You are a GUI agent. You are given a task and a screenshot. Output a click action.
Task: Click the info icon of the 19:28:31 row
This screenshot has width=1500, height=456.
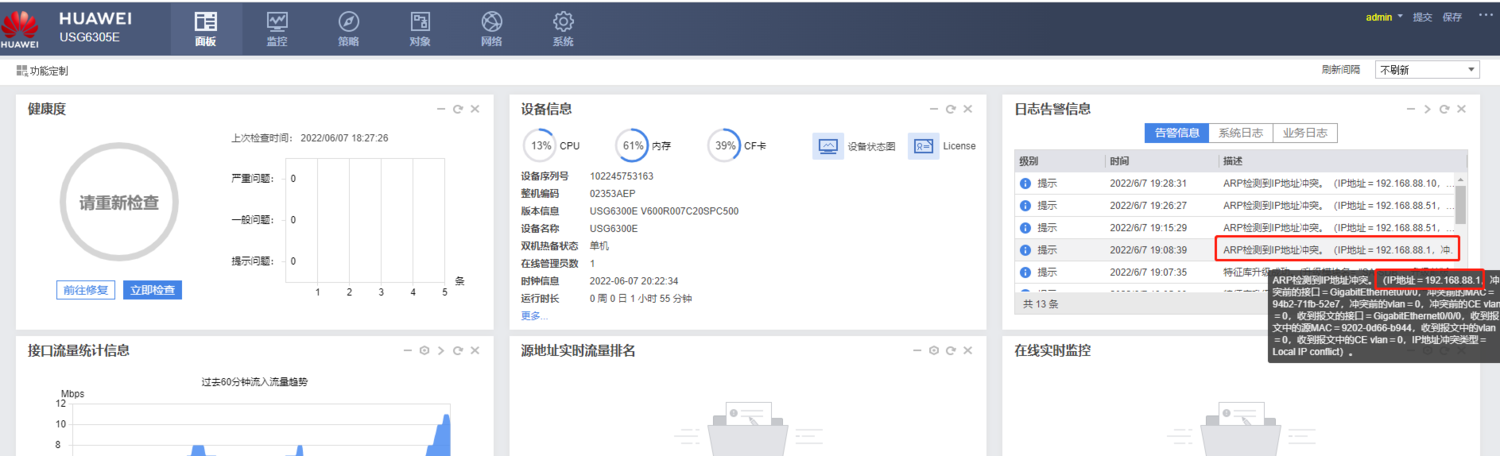click(1025, 184)
